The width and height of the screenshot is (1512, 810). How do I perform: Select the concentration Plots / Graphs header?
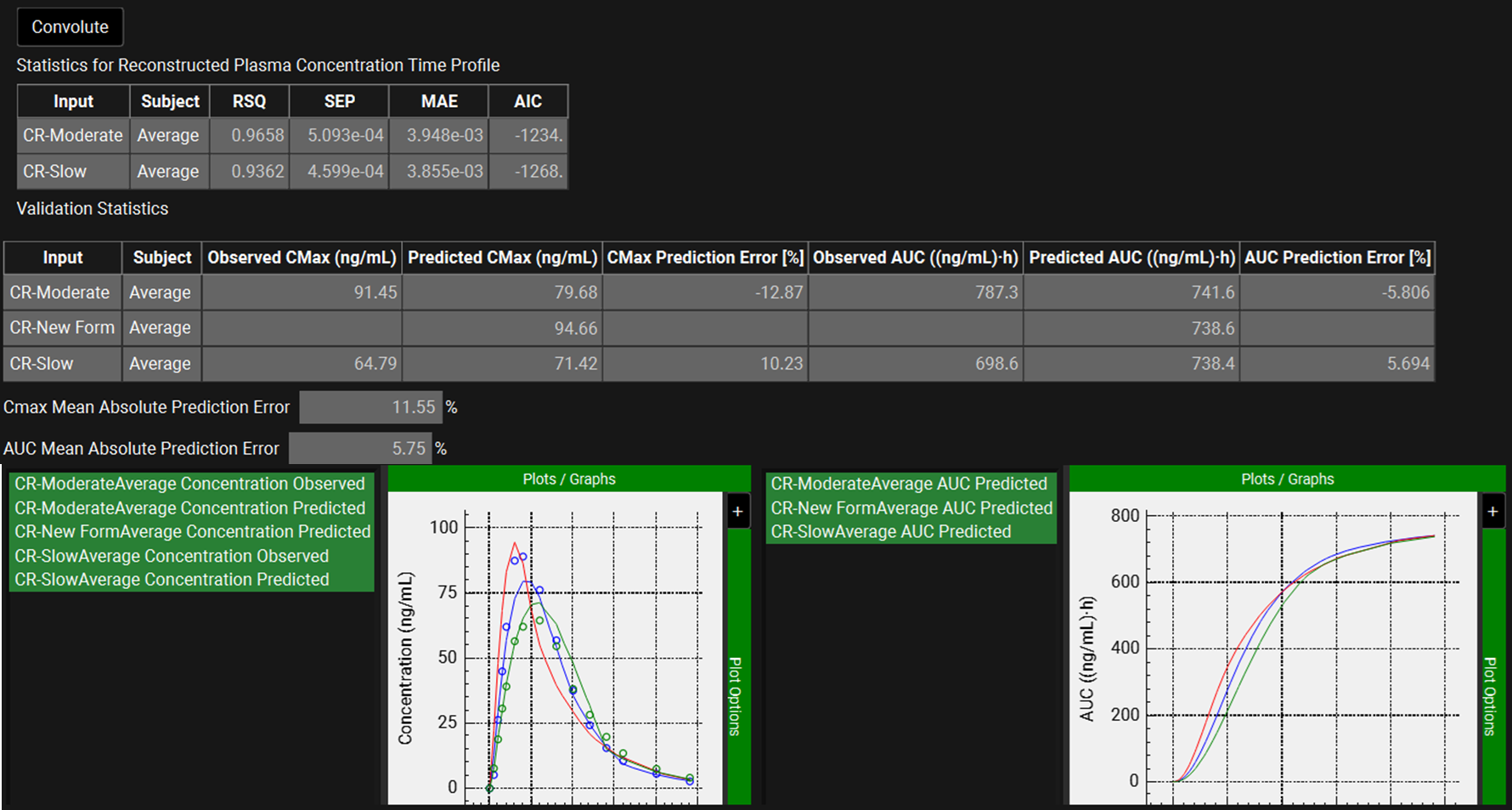(568, 479)
